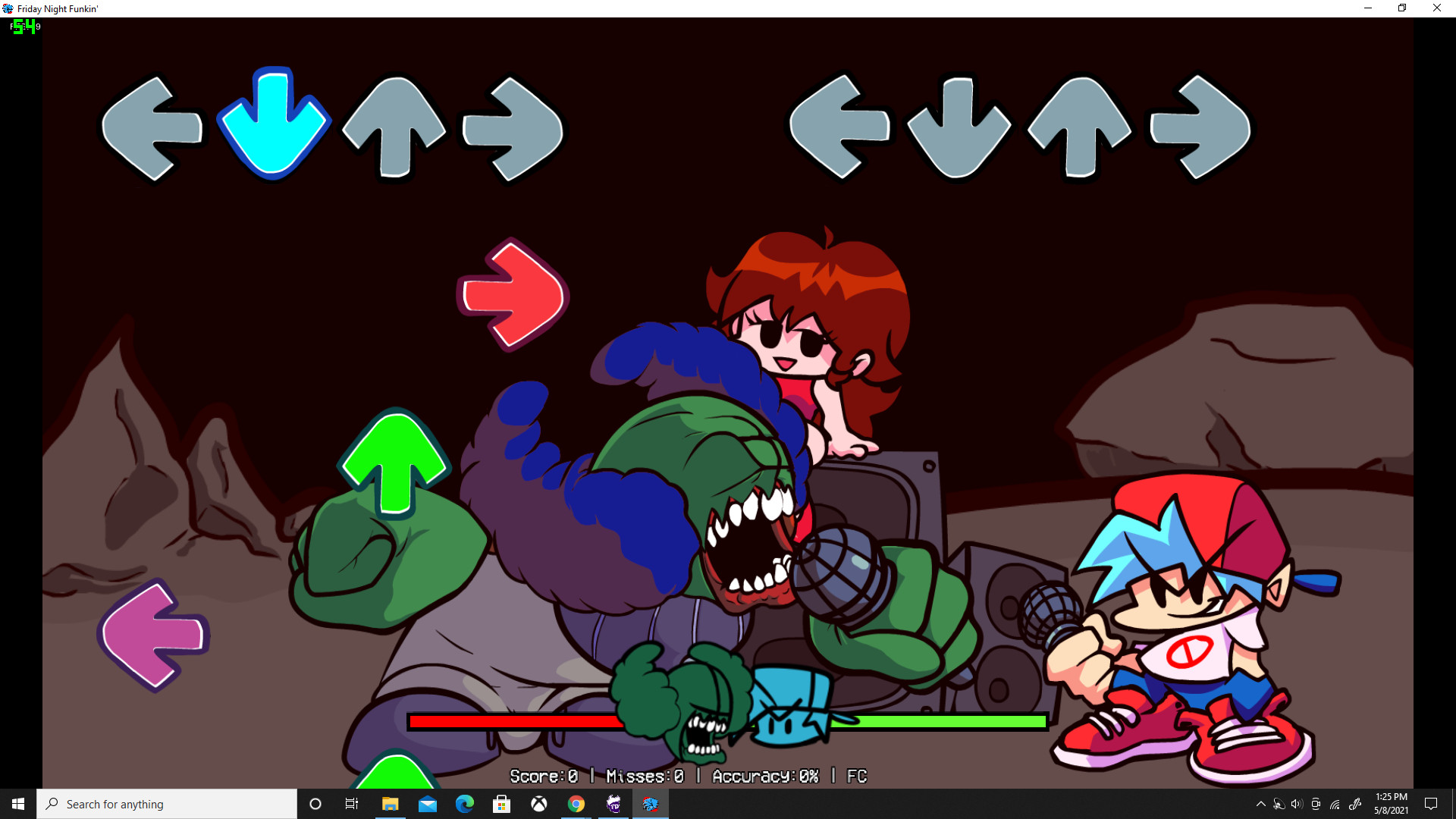Expand the hidden icons chevron in the system tray
The image size is (1456, 819).
(x=1260, y=804)
